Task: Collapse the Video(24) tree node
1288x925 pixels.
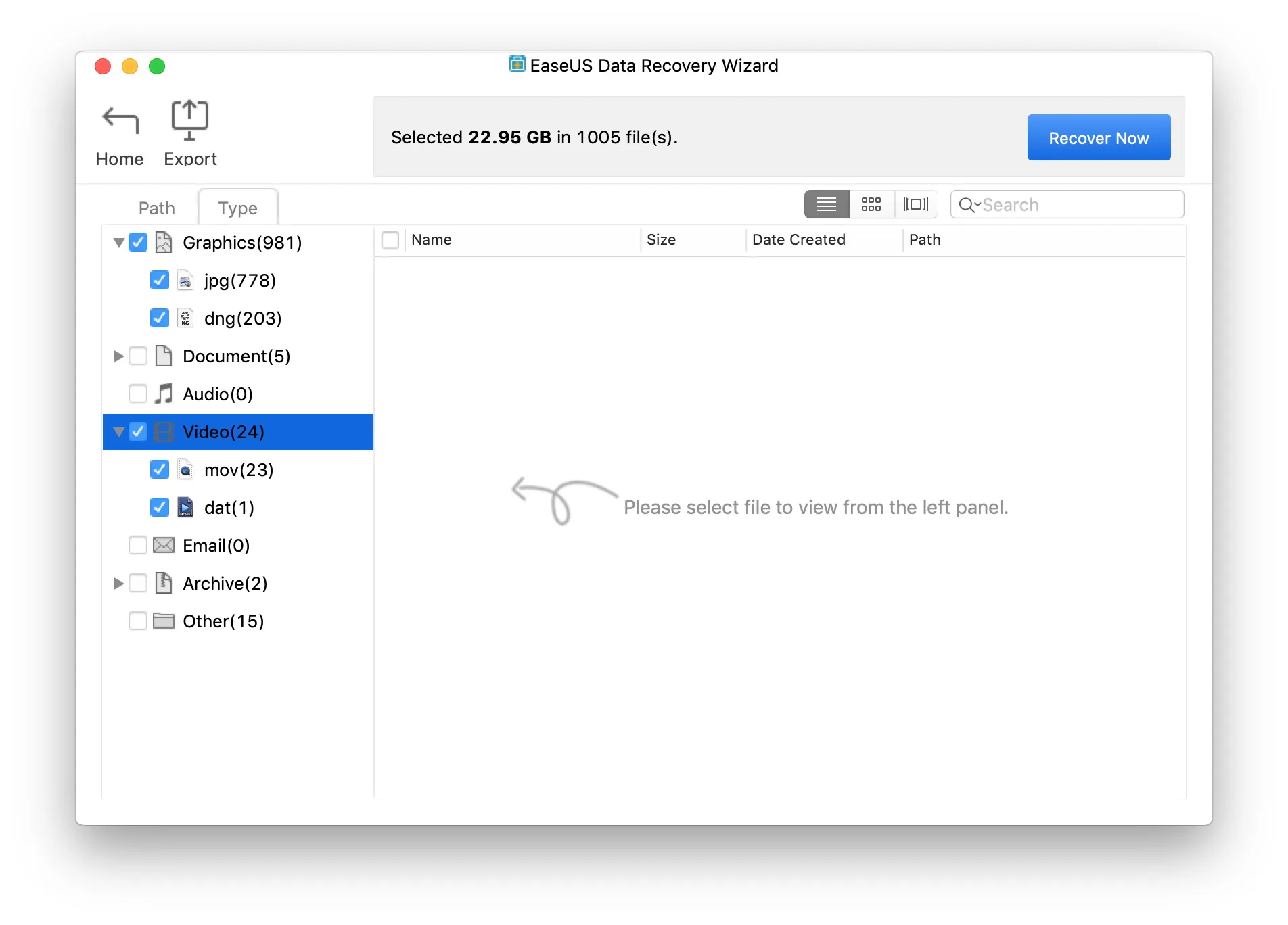Action: click(118, 431)
